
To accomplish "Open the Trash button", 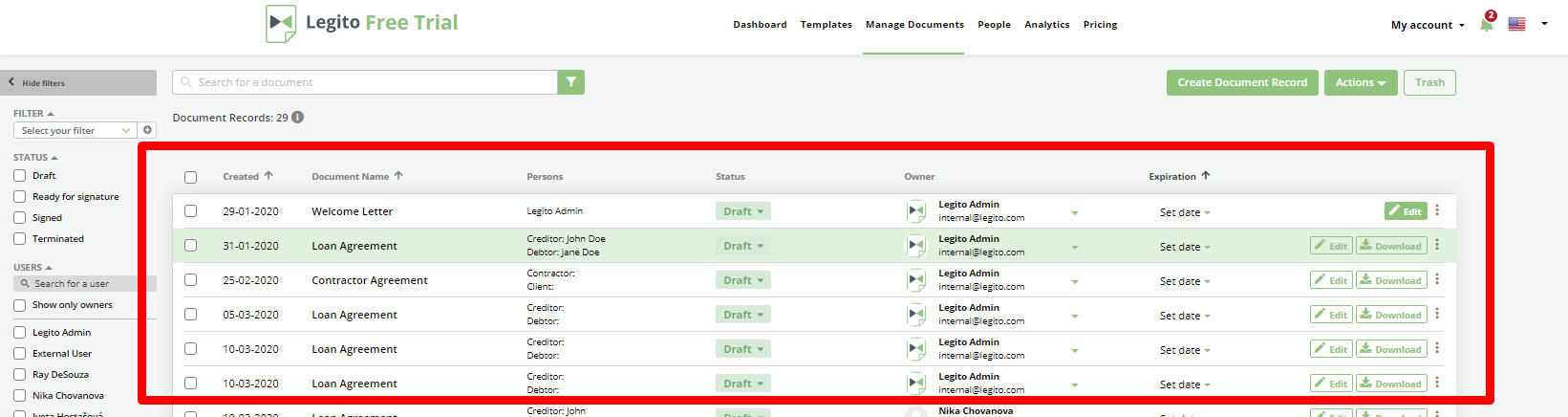I will 1429,82.
